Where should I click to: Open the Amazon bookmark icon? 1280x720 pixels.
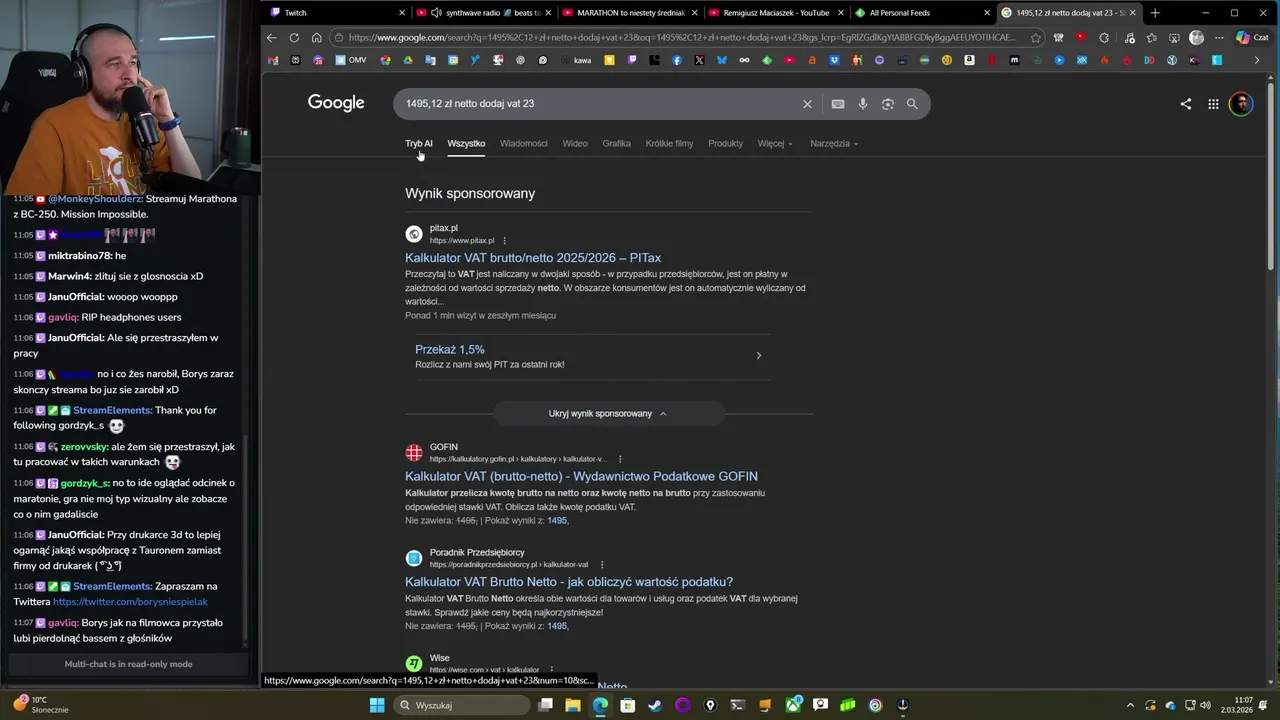coord(969,60)
